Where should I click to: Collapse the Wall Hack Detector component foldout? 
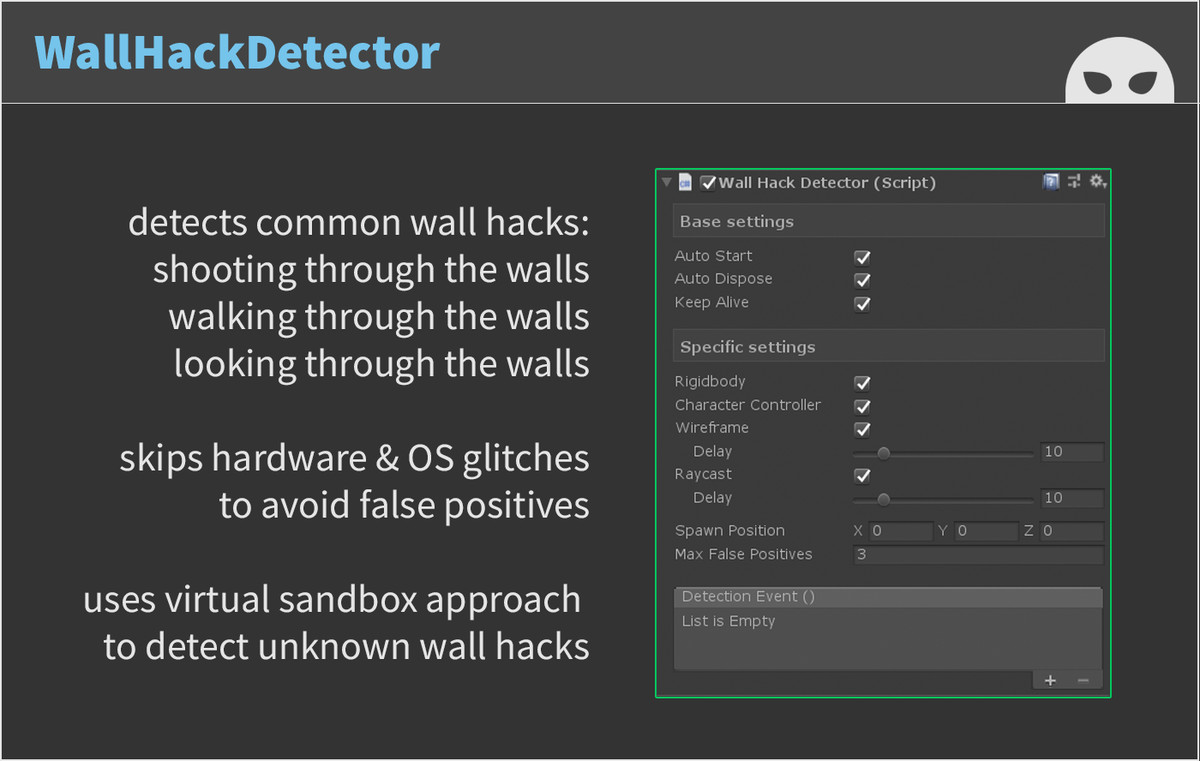tap(667, 183)
